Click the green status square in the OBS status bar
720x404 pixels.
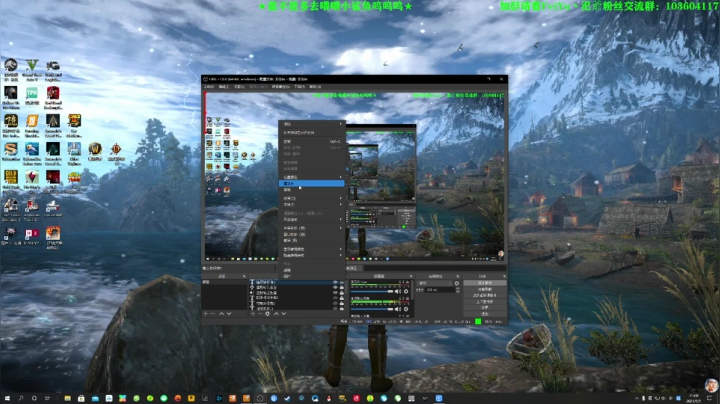pyautogui.click(x=478, y=321)
